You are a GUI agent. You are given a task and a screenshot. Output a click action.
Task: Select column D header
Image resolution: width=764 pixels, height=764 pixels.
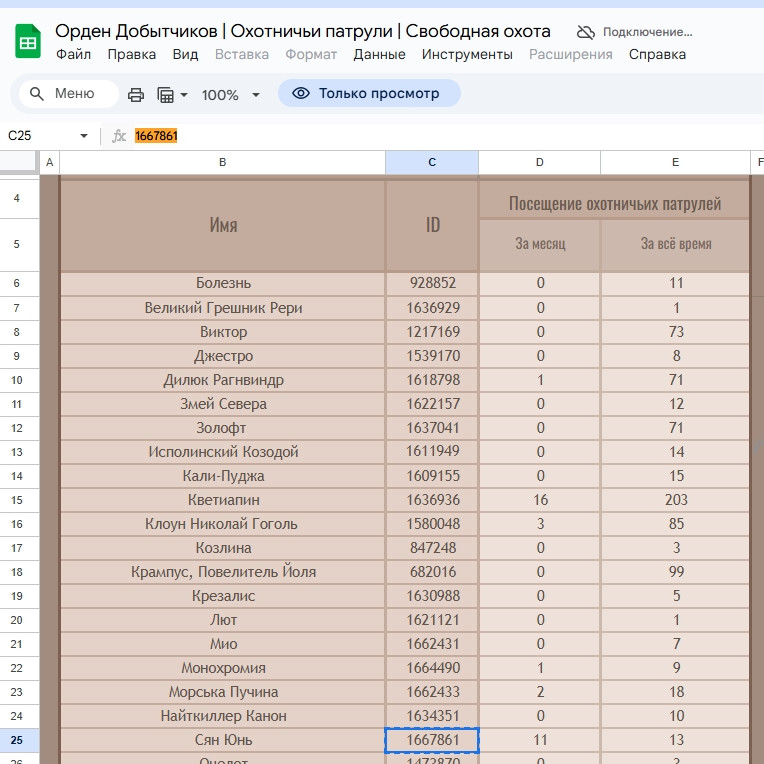[x=539, y=162]
